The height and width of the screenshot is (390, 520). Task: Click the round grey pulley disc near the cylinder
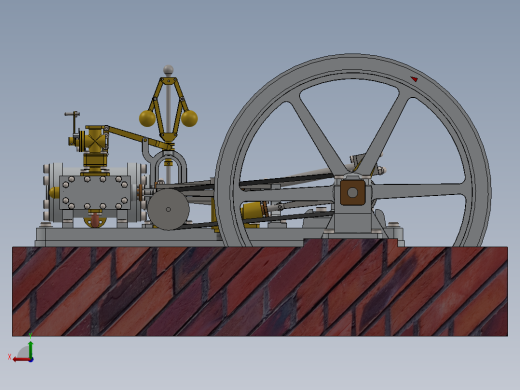[168, 209]
